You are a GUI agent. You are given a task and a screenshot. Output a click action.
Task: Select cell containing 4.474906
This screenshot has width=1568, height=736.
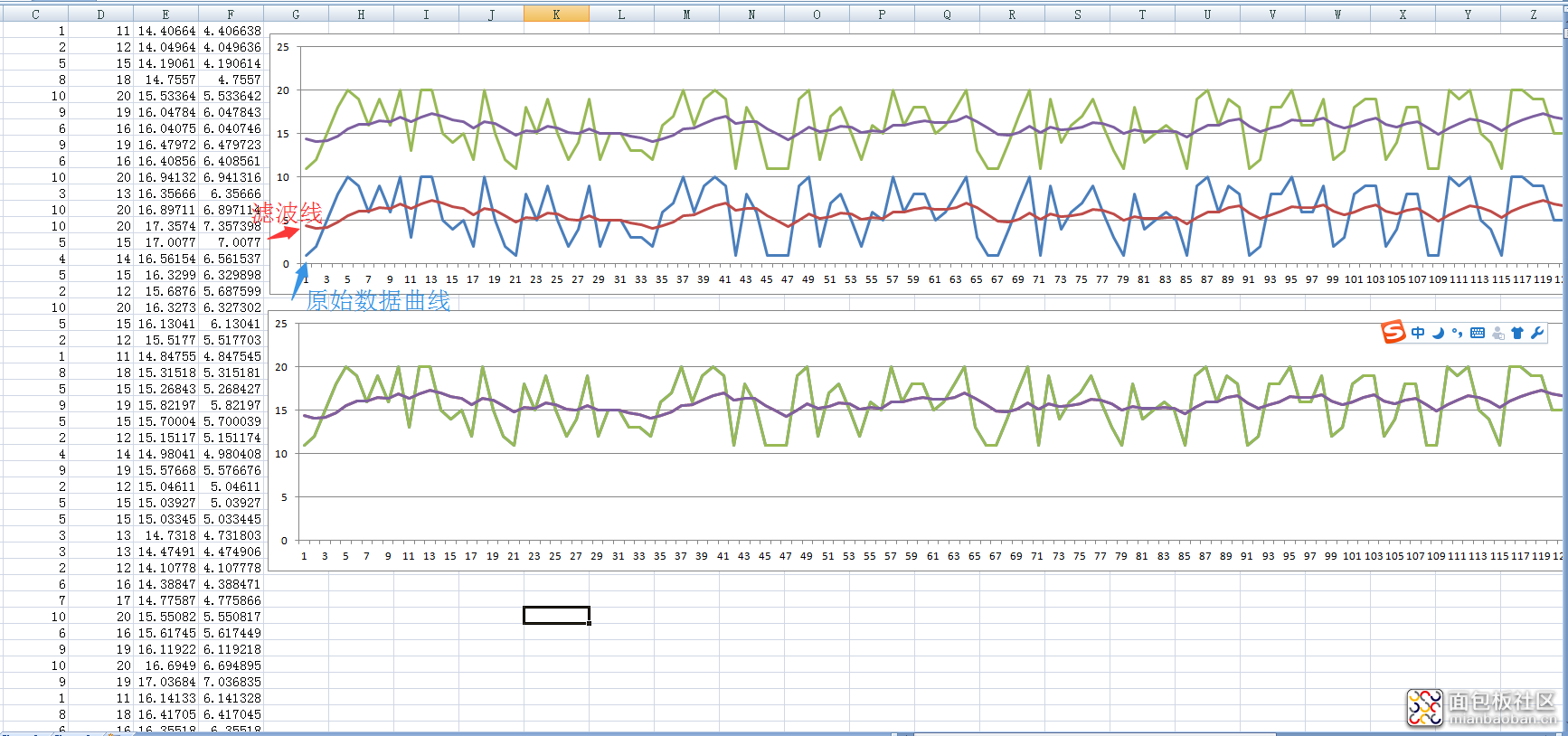(x=231, y=552)
